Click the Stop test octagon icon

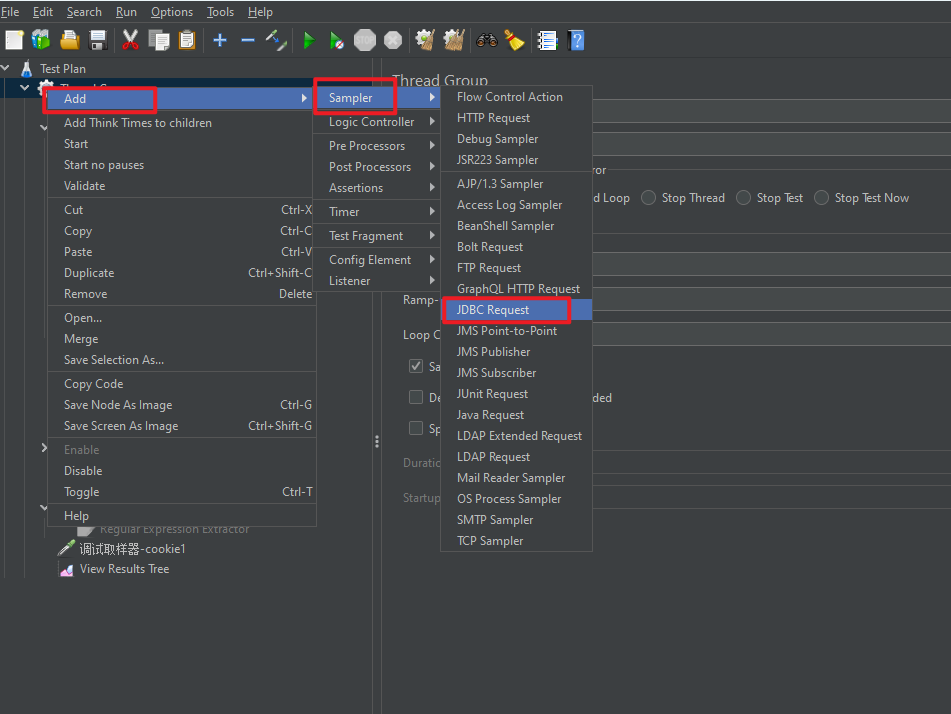pyautogui.click(x=365, y=40)
